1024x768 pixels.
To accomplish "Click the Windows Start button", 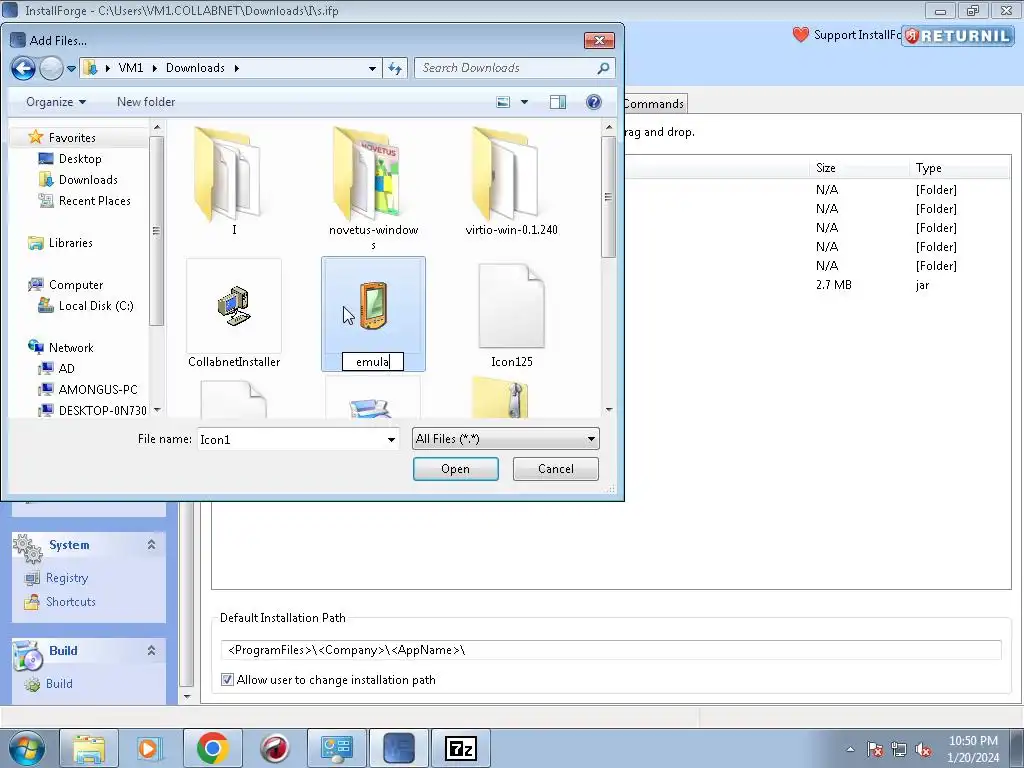I will tap(27, 748).
